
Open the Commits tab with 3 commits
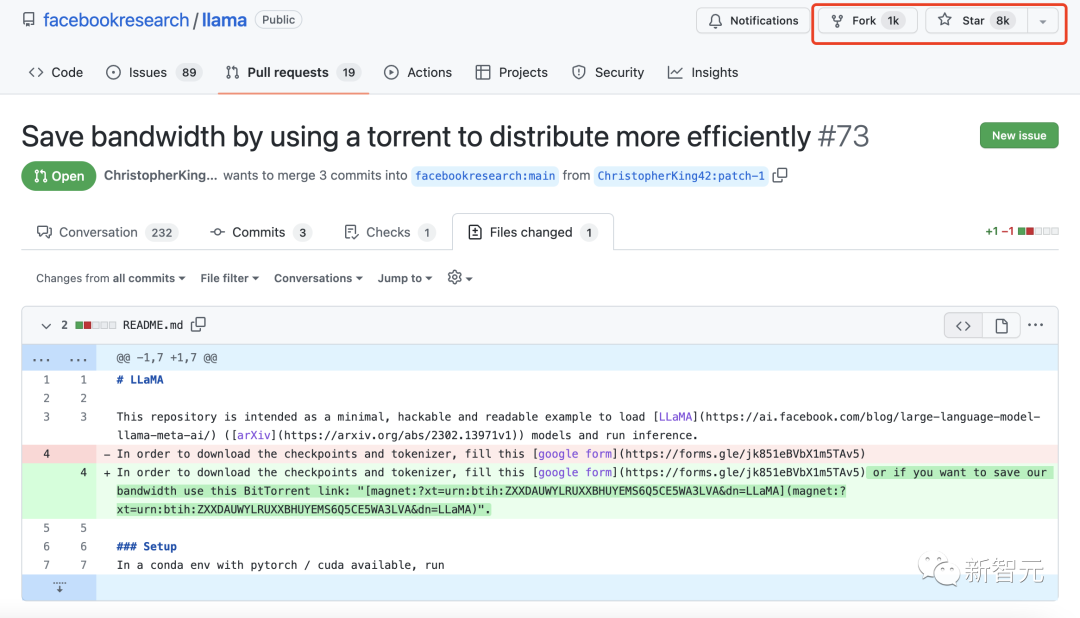(260, 232)
